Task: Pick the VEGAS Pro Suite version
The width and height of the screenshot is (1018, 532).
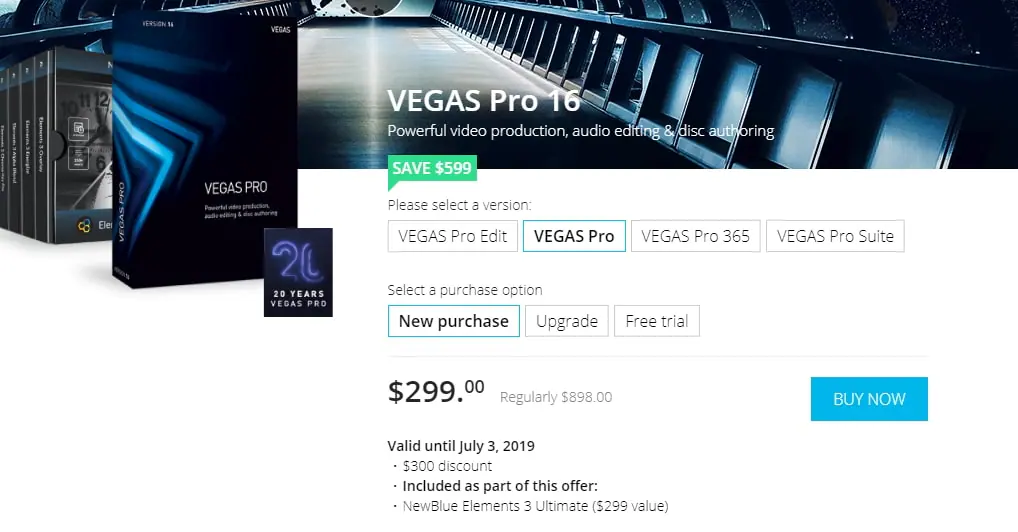Action: coord(835,237)
